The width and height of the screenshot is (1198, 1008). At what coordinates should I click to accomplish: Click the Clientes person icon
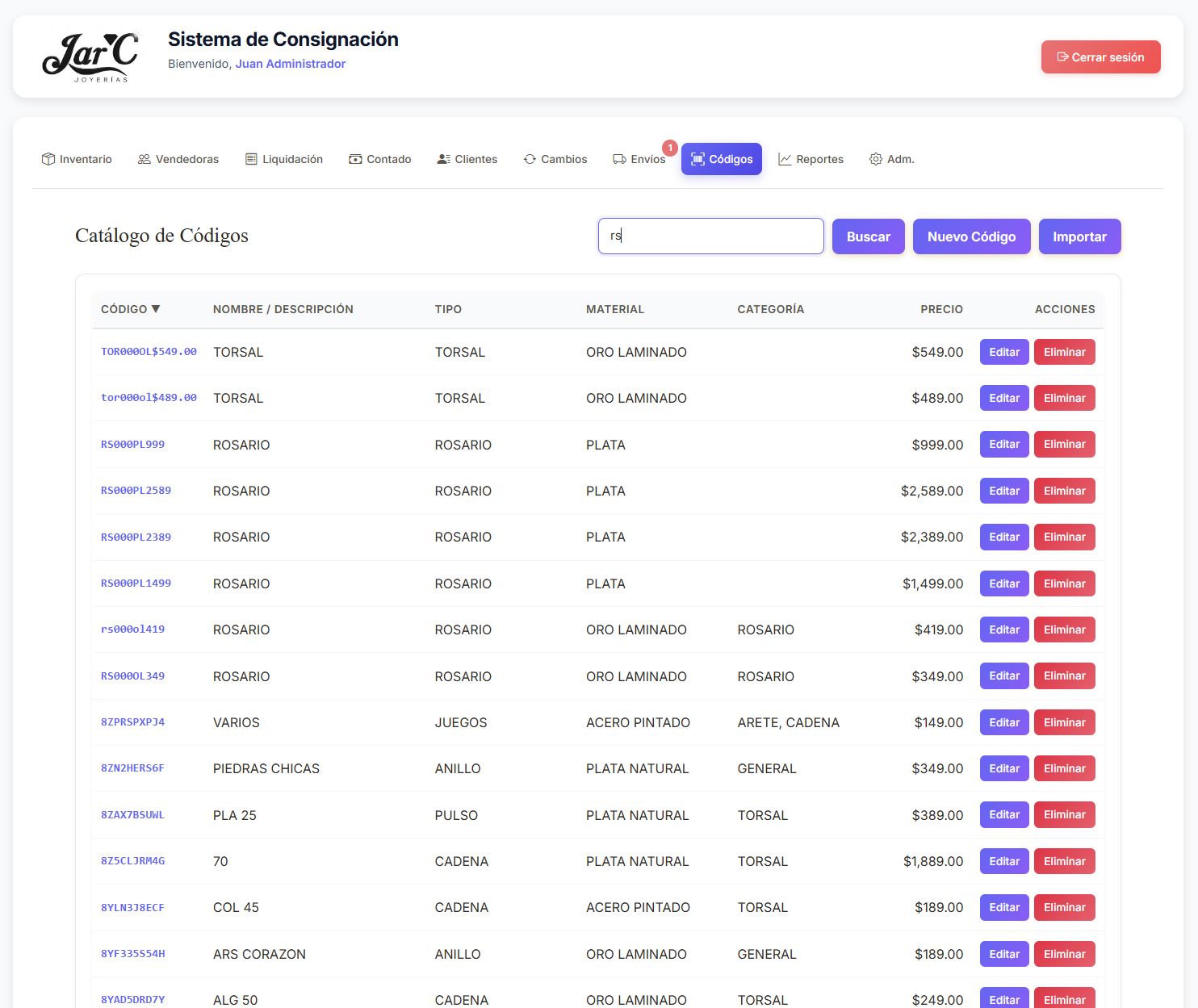tap(443, 159)
